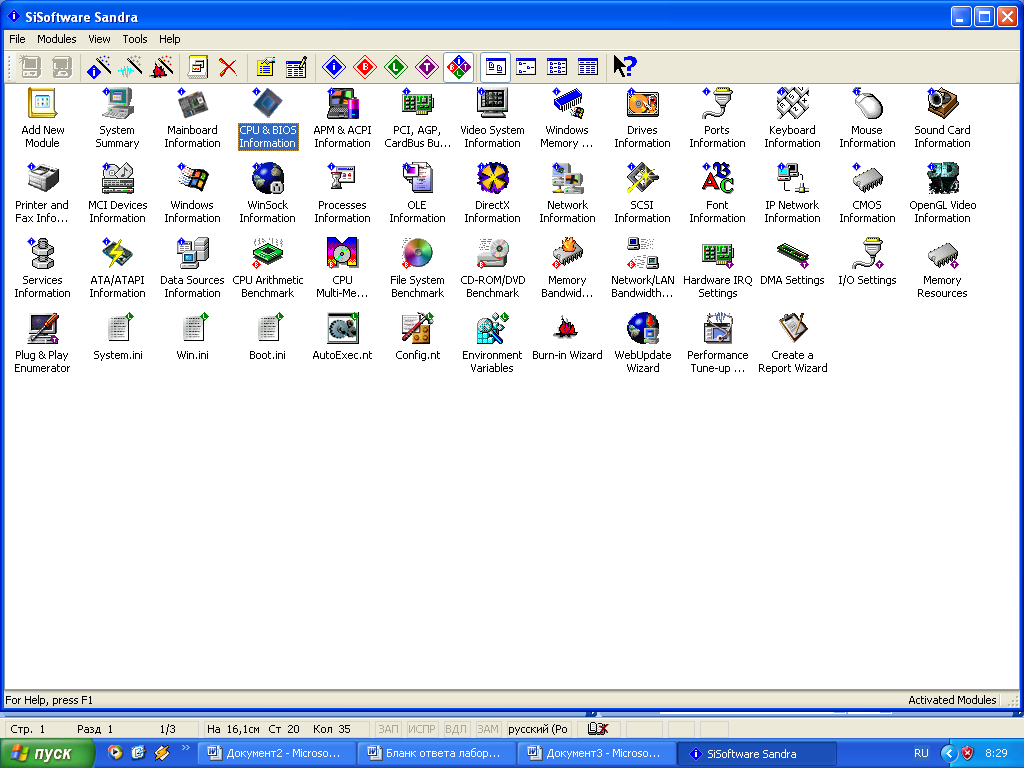Select WebUpdate Wizard module
Screen dimensions: 1024x768
643,344
